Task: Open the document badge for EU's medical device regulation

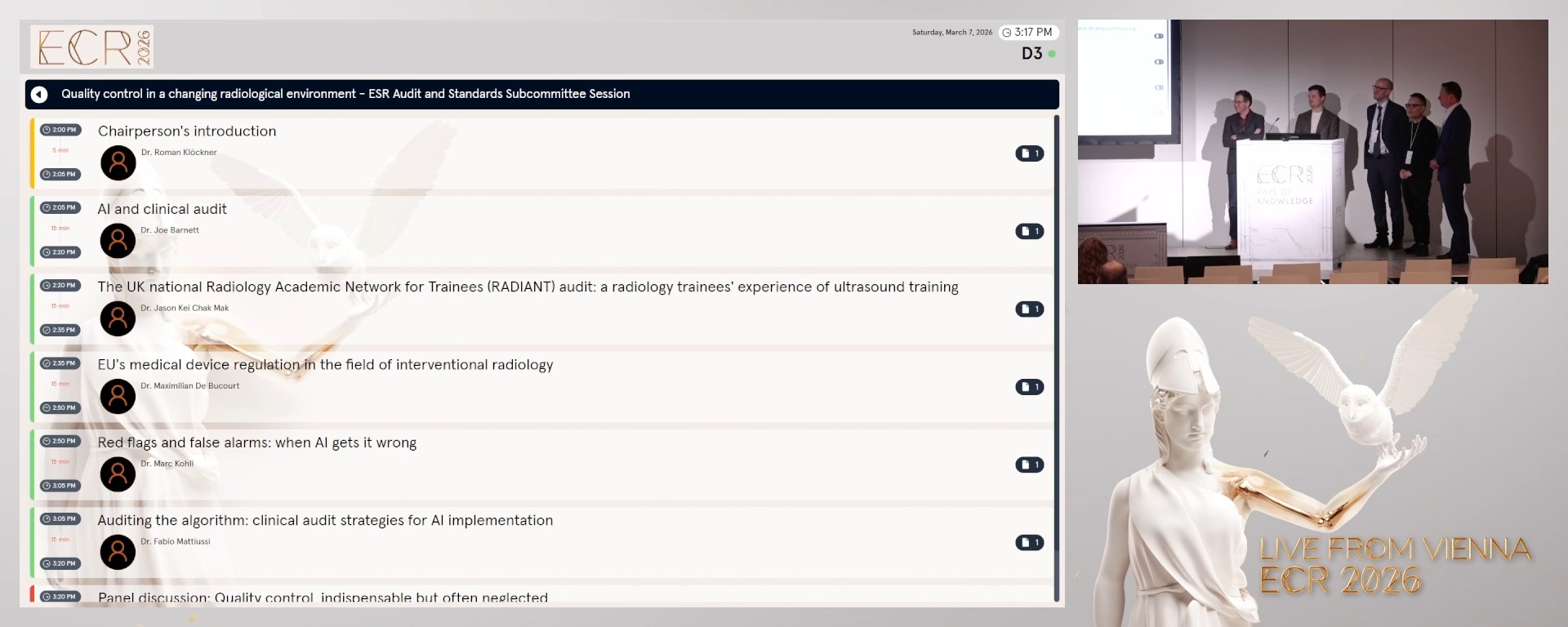Action: [x=1029, y=387]
